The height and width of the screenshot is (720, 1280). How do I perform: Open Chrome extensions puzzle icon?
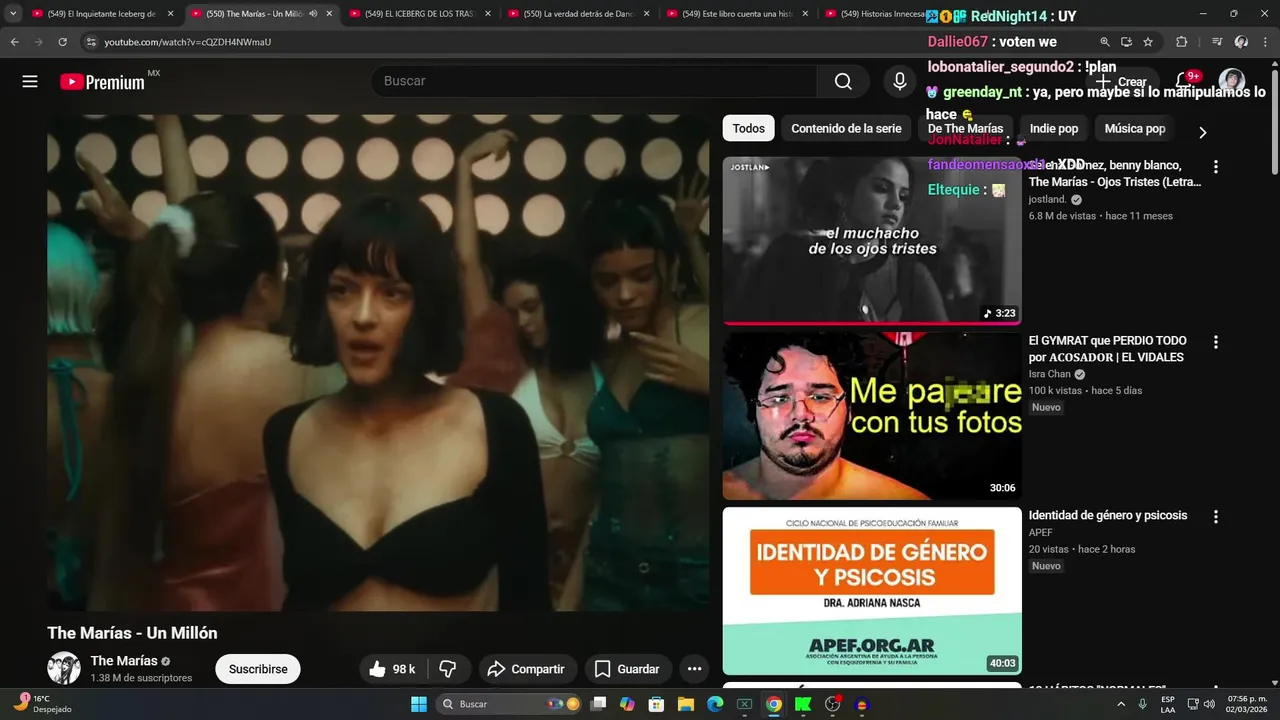pyautogui.click(x=1181, y=42)
